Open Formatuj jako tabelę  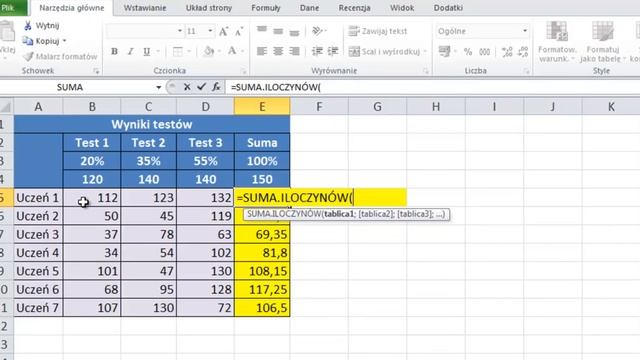[x=603, y=42]
